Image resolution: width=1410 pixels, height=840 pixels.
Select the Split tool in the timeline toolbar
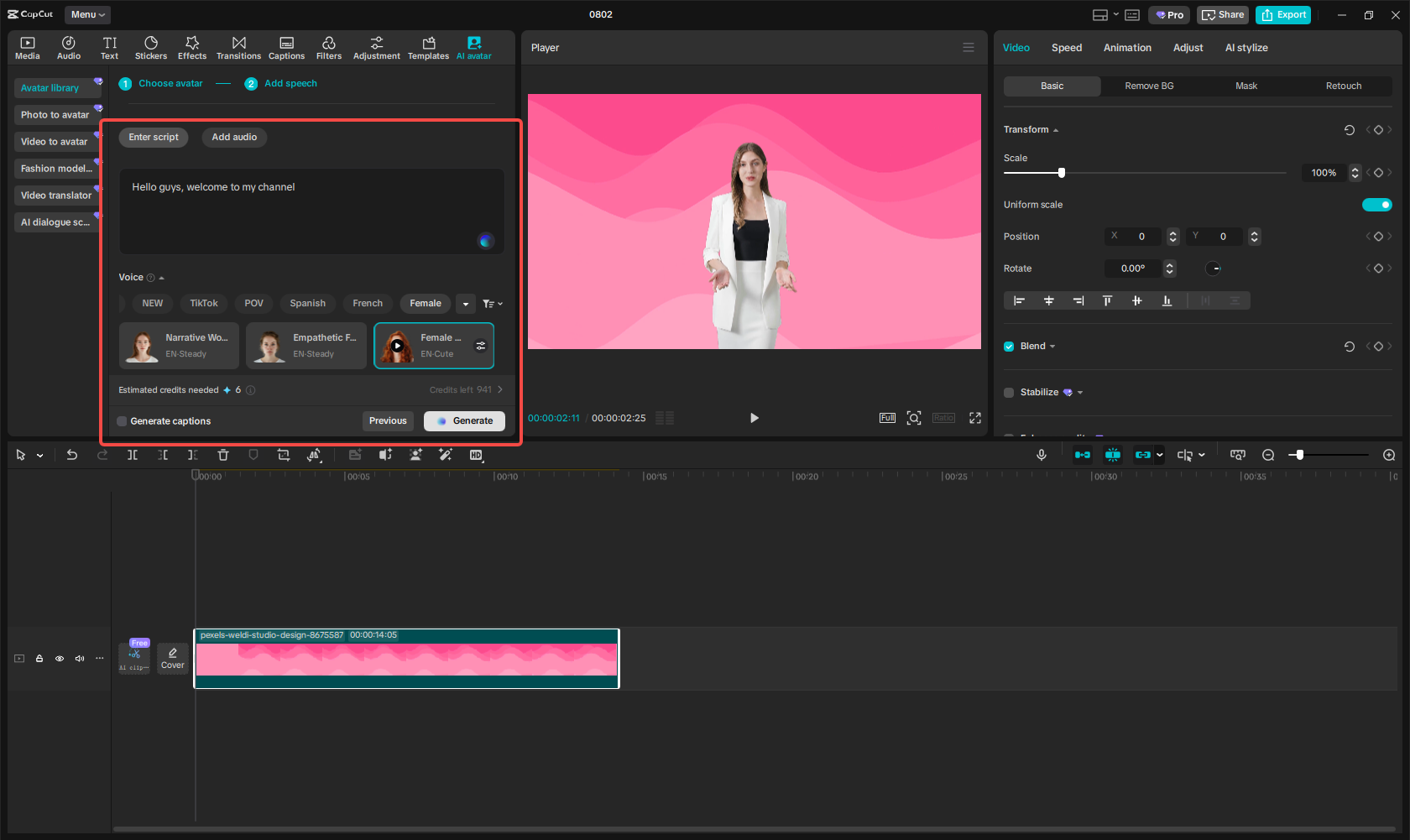tap(132, 454)
